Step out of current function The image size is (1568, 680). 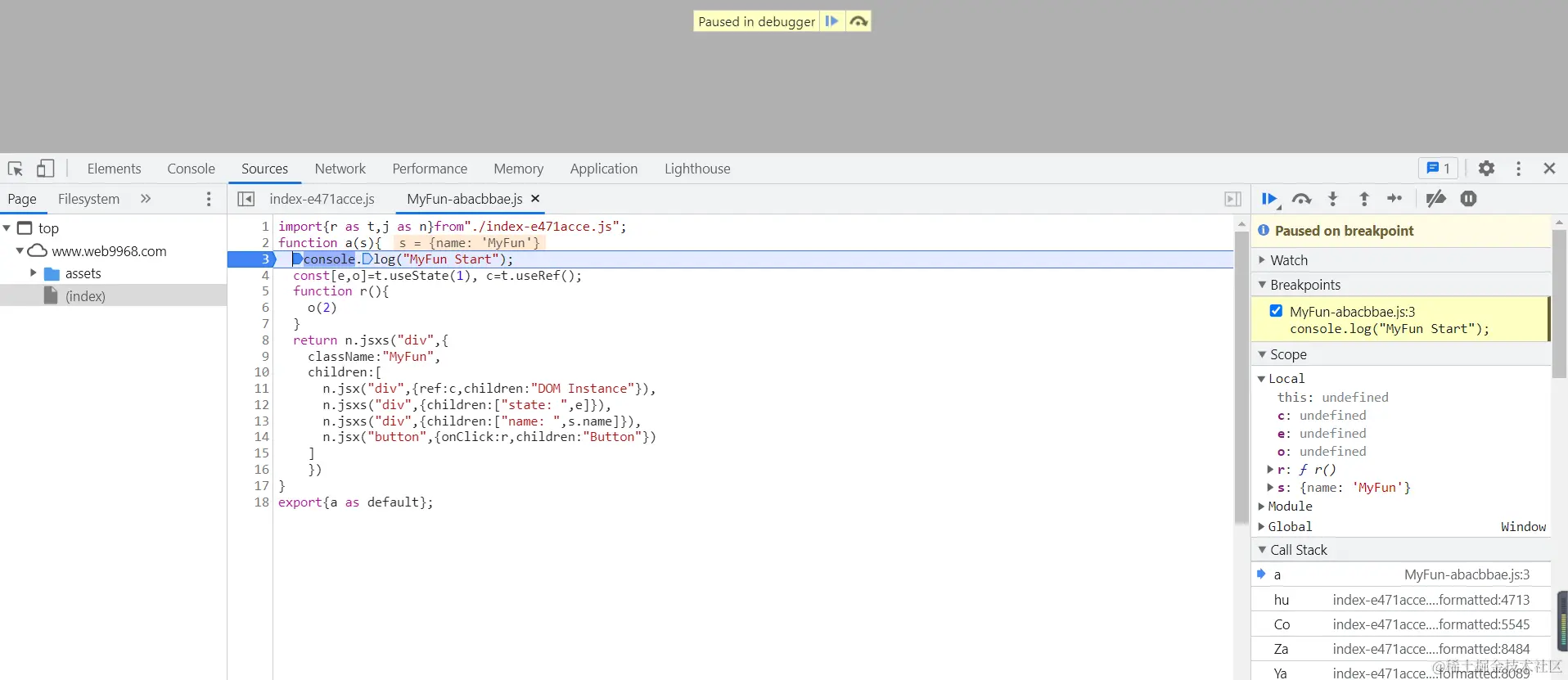coord(1363,199)
